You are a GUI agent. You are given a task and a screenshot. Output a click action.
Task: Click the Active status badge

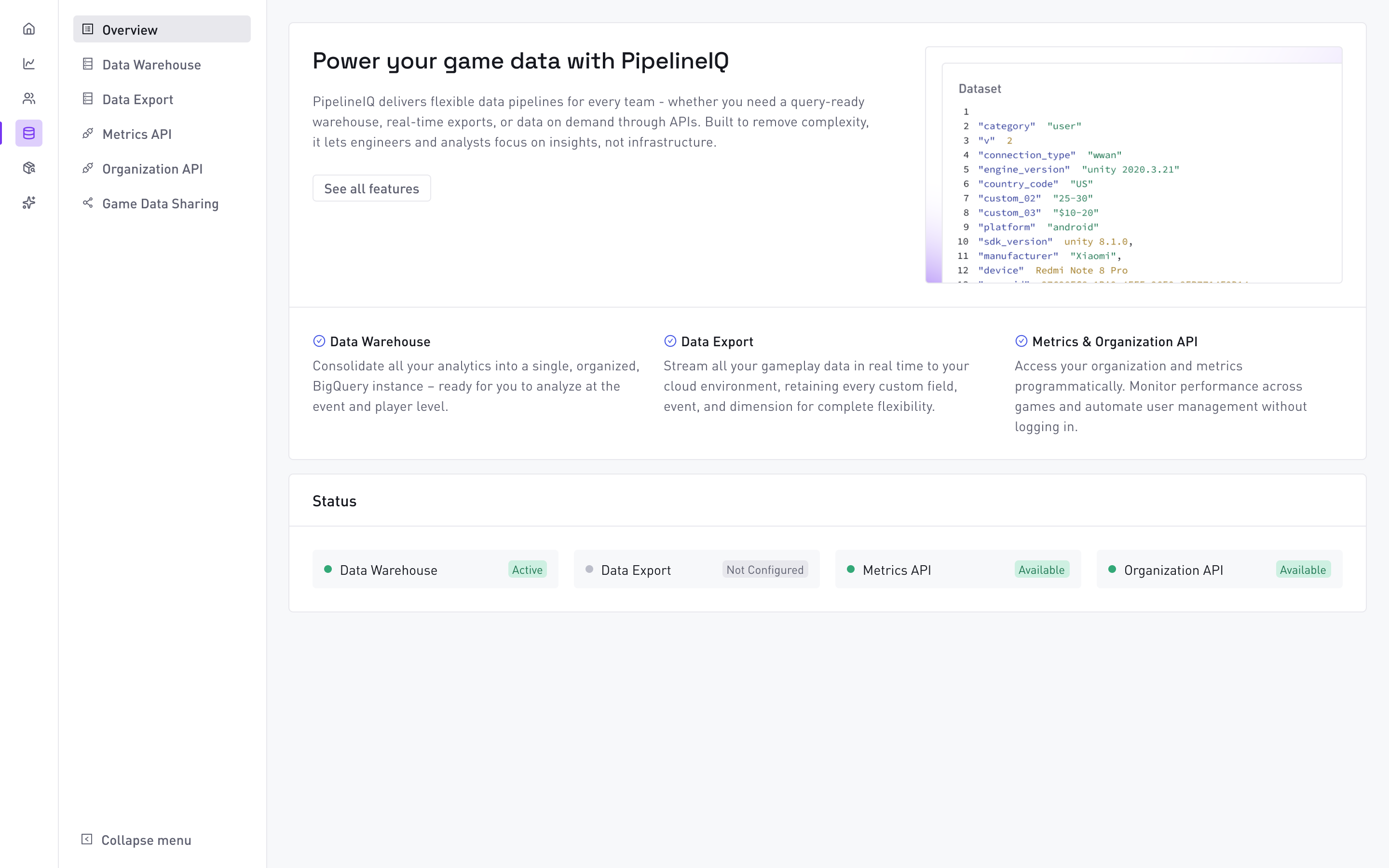coord(527,570)
